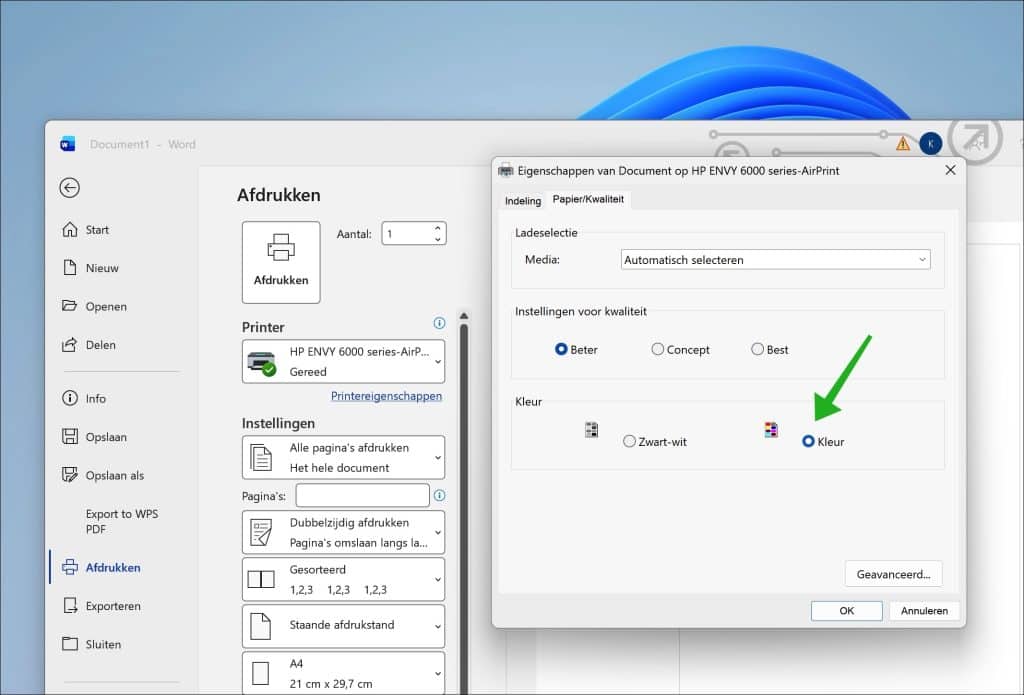
Task: Increase Aantal with the up arrow
Action: pos(438,228)
